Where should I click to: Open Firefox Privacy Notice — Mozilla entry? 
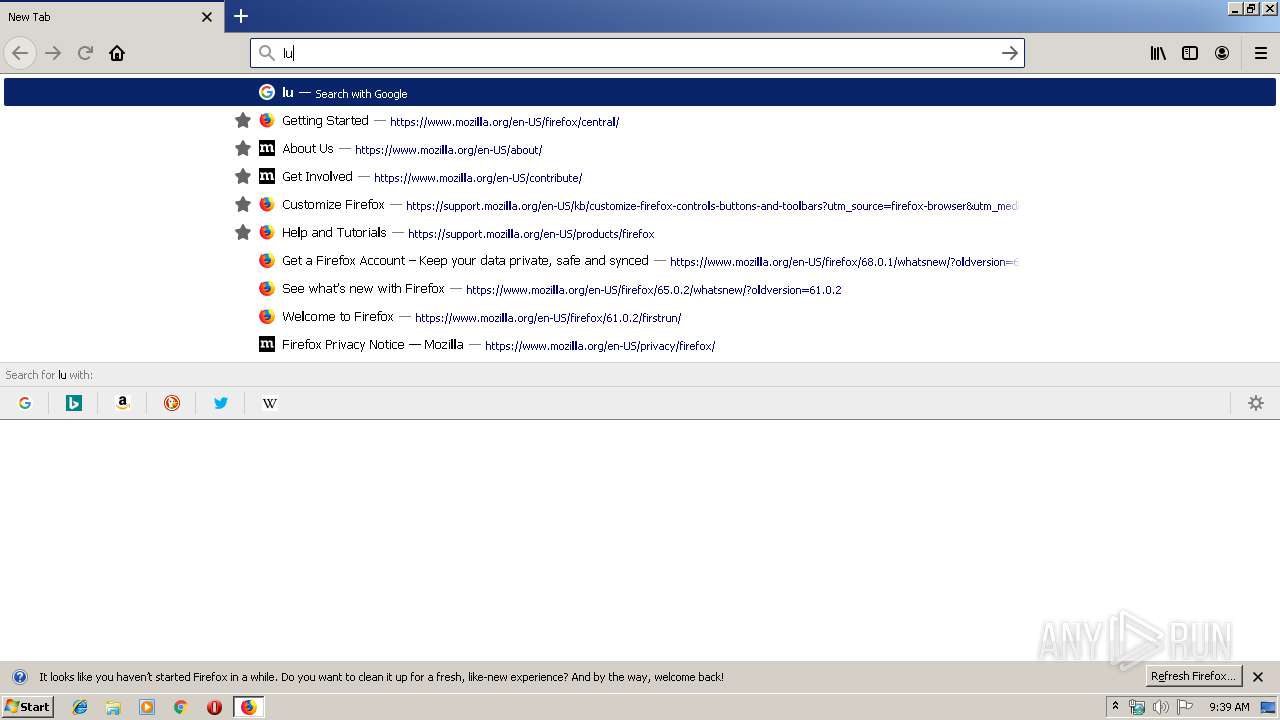point(640,344)
